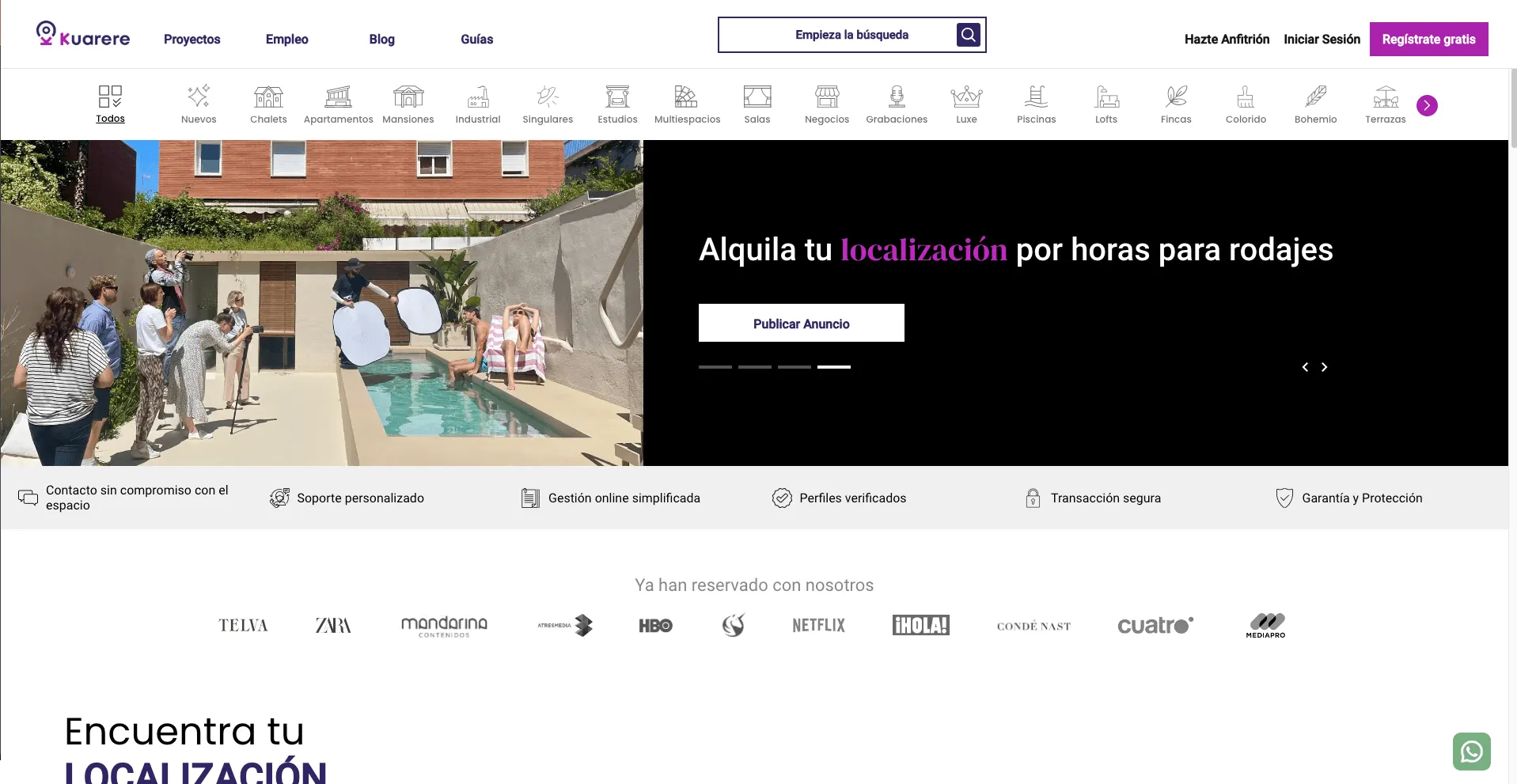Screen dimensions: 1517x784
Task: Open the Blog menu item
Action: [381, 39]
